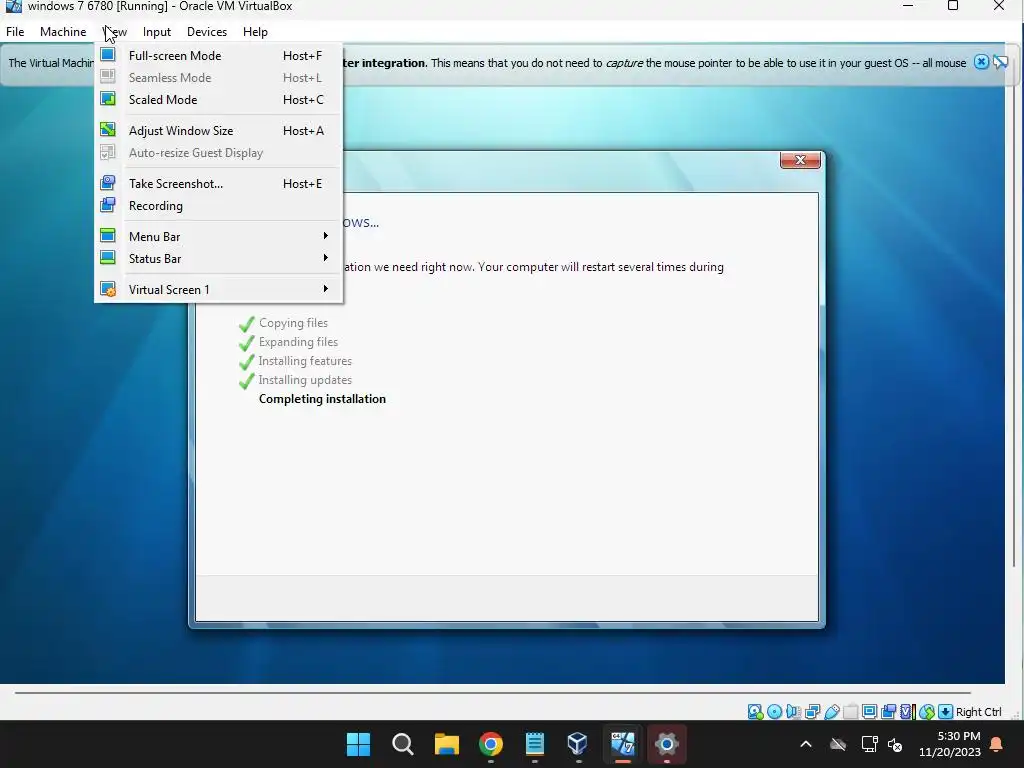Open taskbar Search
1024x768 pixels.
coord(402,744)
